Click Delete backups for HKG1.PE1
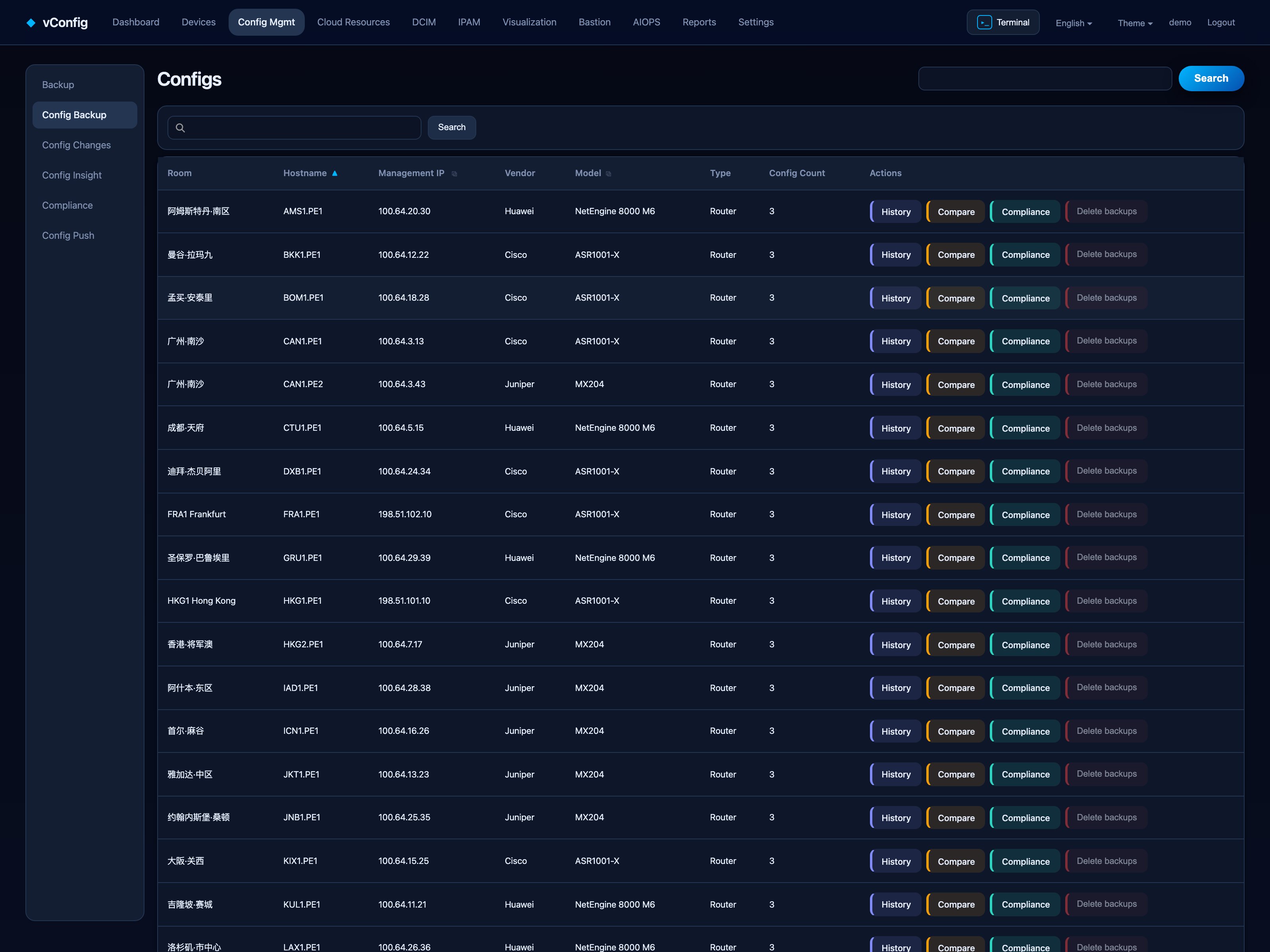 point(1106,601)
